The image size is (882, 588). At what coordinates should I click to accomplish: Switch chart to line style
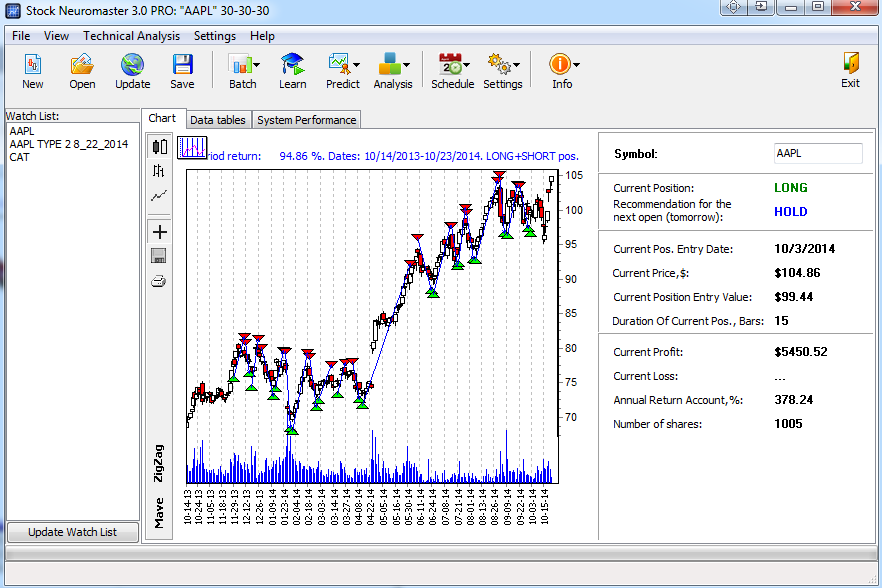click(159, 196)
